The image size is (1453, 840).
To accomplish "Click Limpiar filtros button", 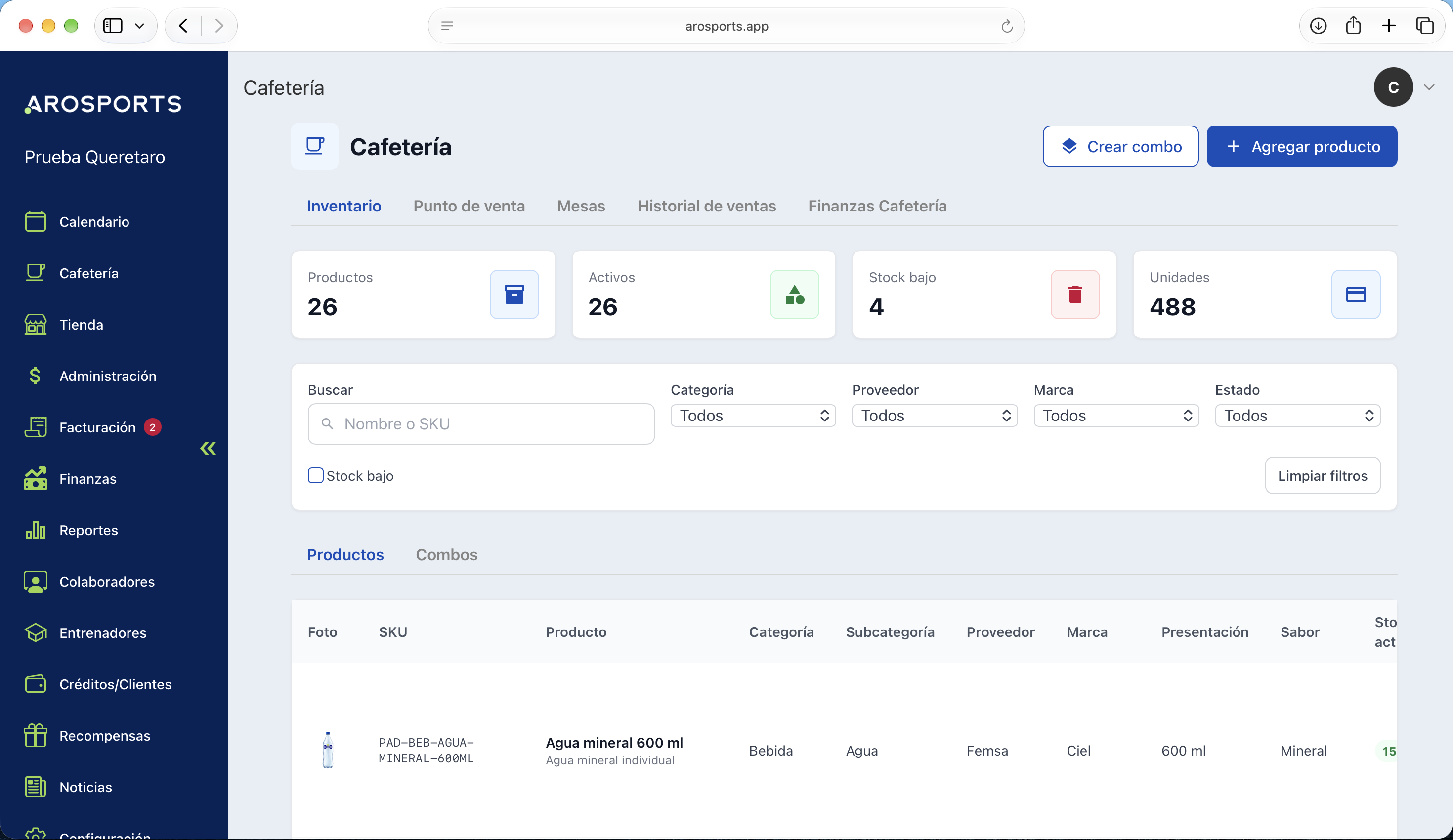I will pyautogui.click(x=1322, y=476).
